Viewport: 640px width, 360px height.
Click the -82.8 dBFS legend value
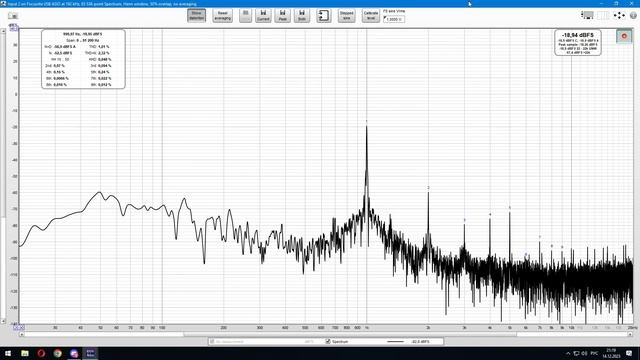[420, 341]
